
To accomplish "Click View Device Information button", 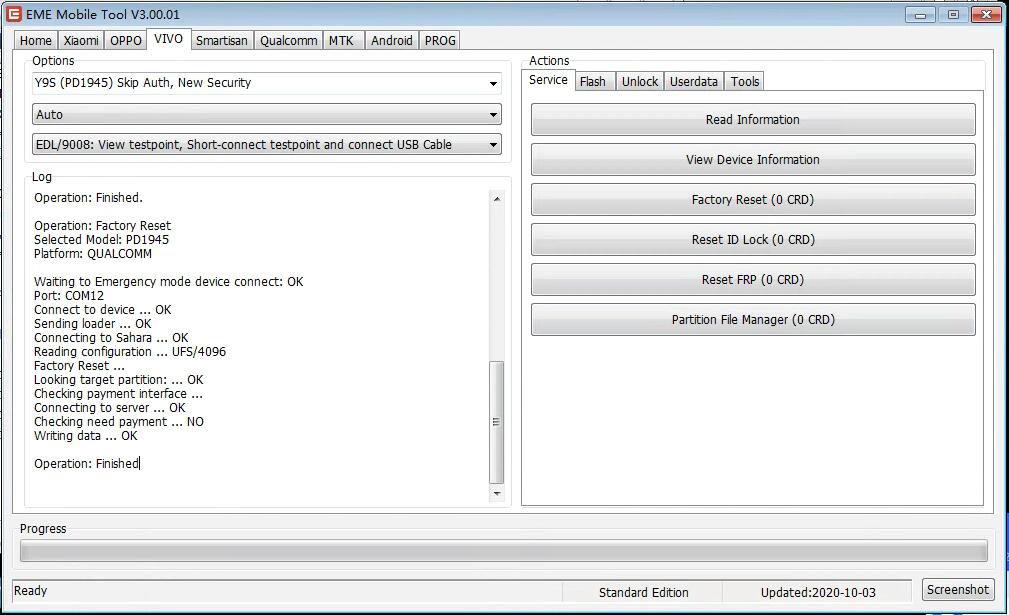I will point(753,160).
